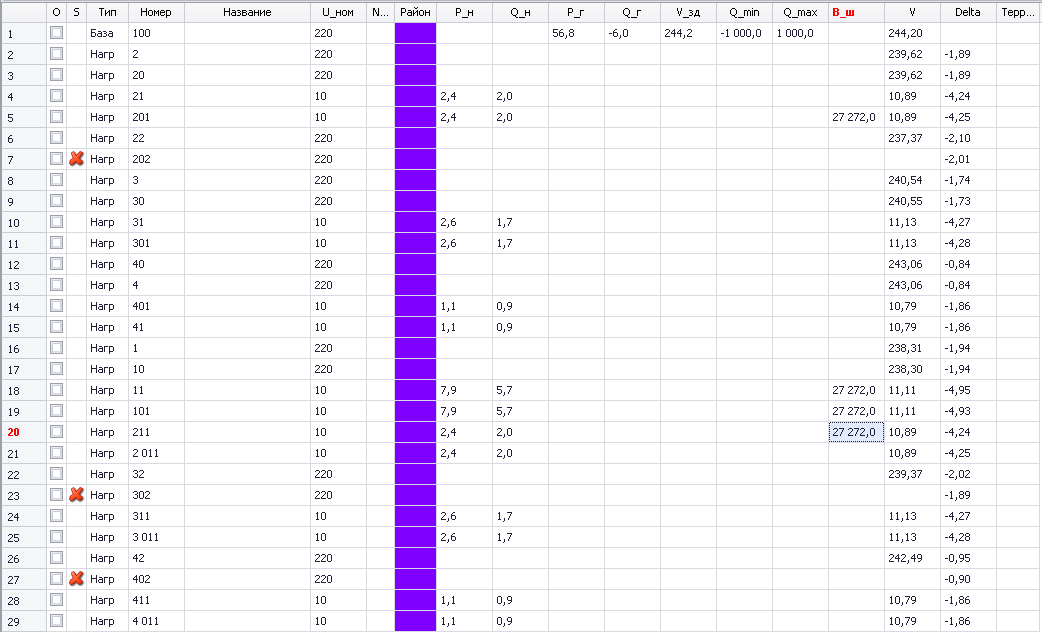Toggle the O checkbox for node 302
1042x632 pixels.
coord(56,494)
